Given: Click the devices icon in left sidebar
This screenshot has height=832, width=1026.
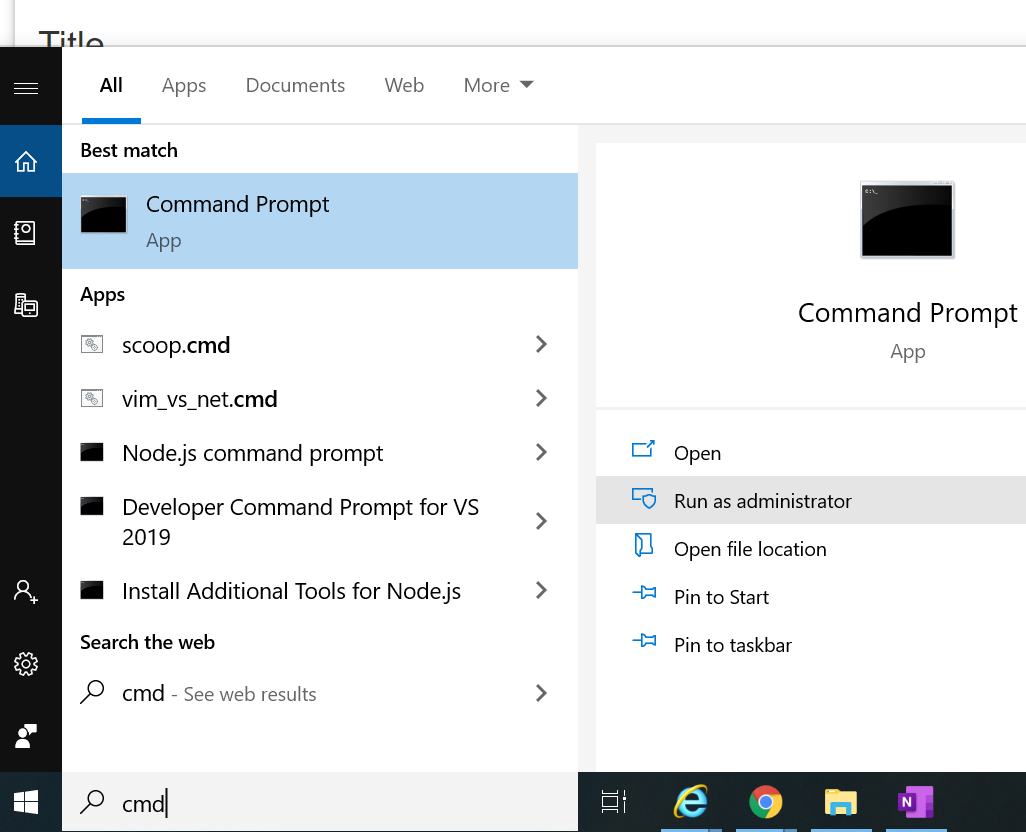Looking at the screenshot, I should tap(26, 305).
